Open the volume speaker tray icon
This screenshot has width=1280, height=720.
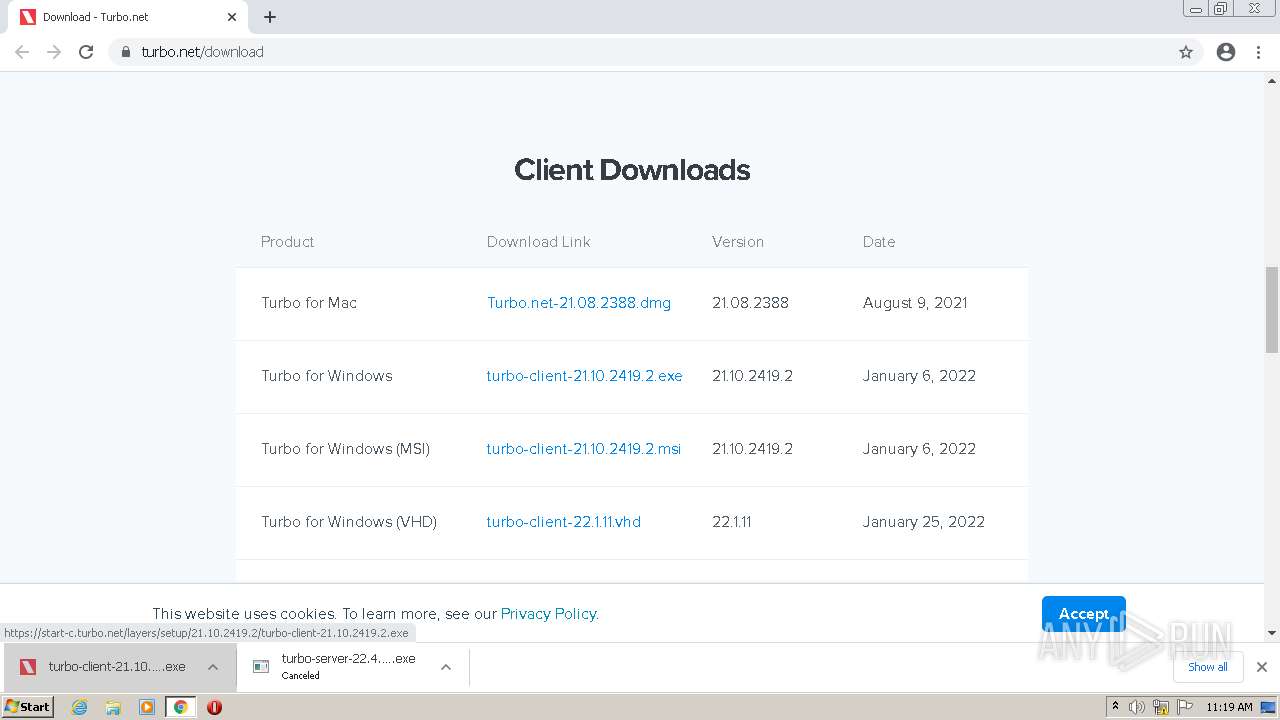click(x=1137, y=707)
